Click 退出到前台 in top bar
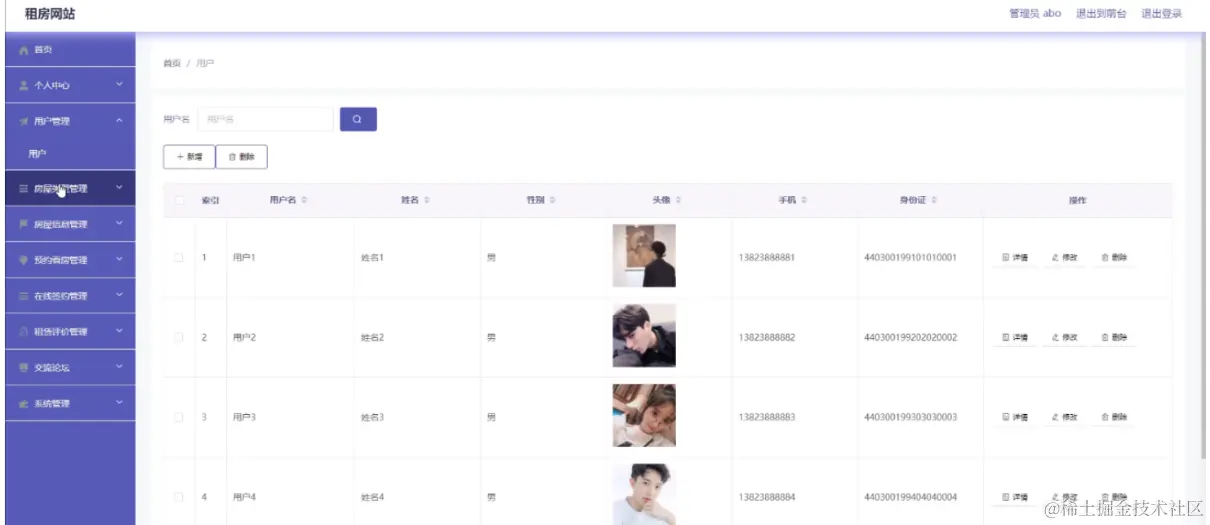The image size is (1210, 525). (x=1100, y=14)
